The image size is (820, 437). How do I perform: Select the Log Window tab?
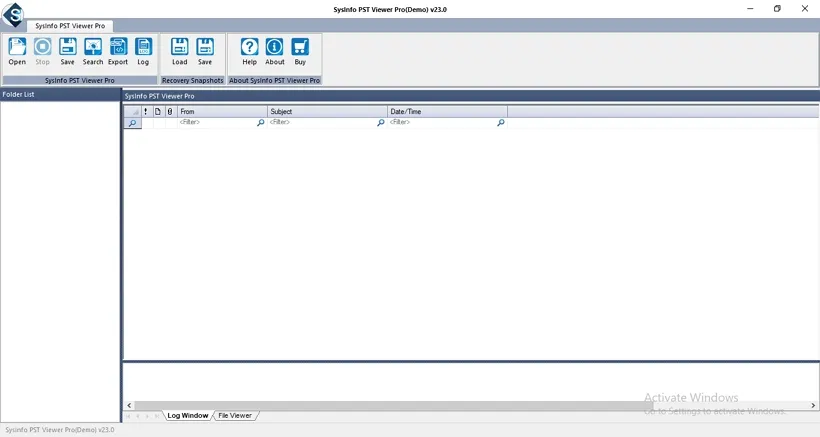[x=187, y=416]
